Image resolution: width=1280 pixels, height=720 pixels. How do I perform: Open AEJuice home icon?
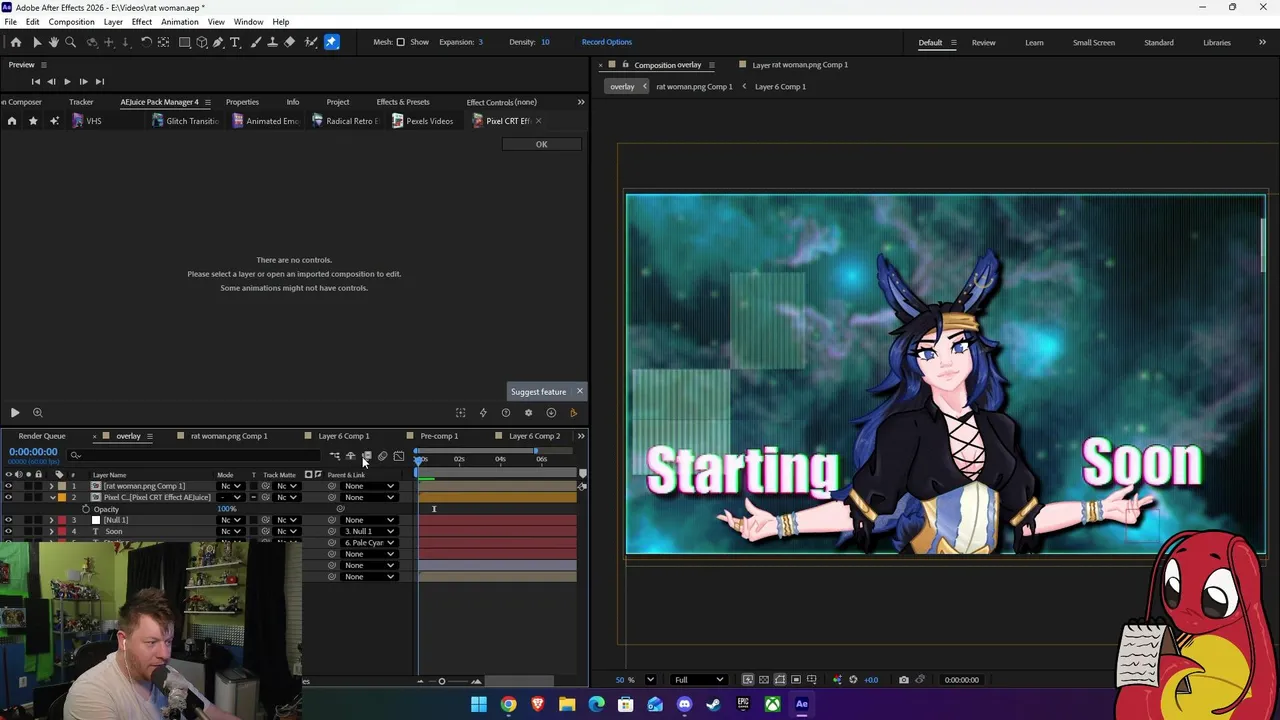click(12, 121)
